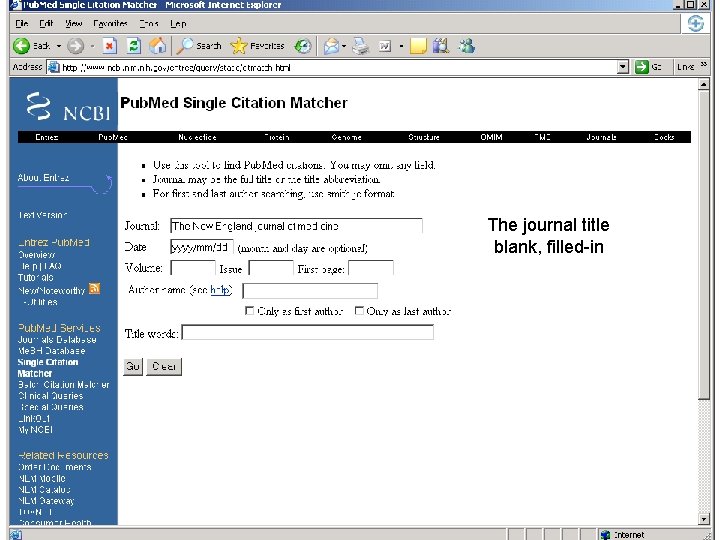
Task: Open the History clock icon
Action: (x=303, y=46)
